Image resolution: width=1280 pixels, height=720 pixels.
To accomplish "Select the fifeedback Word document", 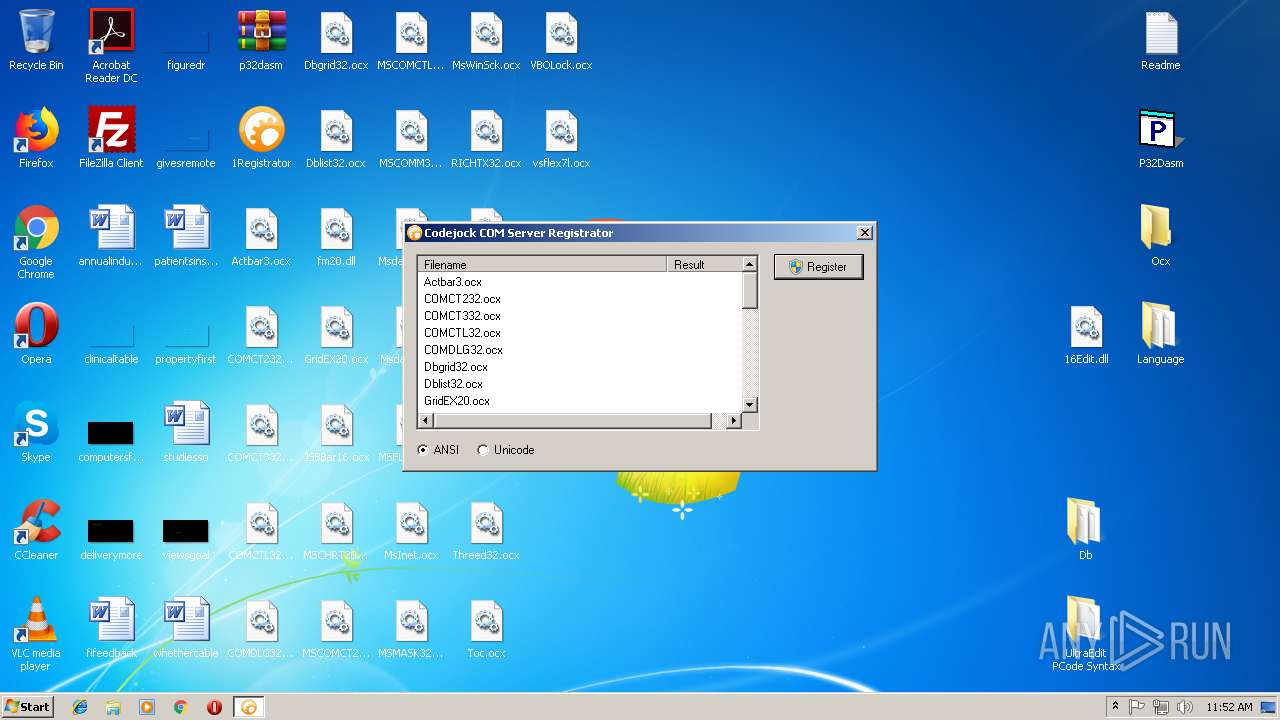I will [x=111, y=629].
